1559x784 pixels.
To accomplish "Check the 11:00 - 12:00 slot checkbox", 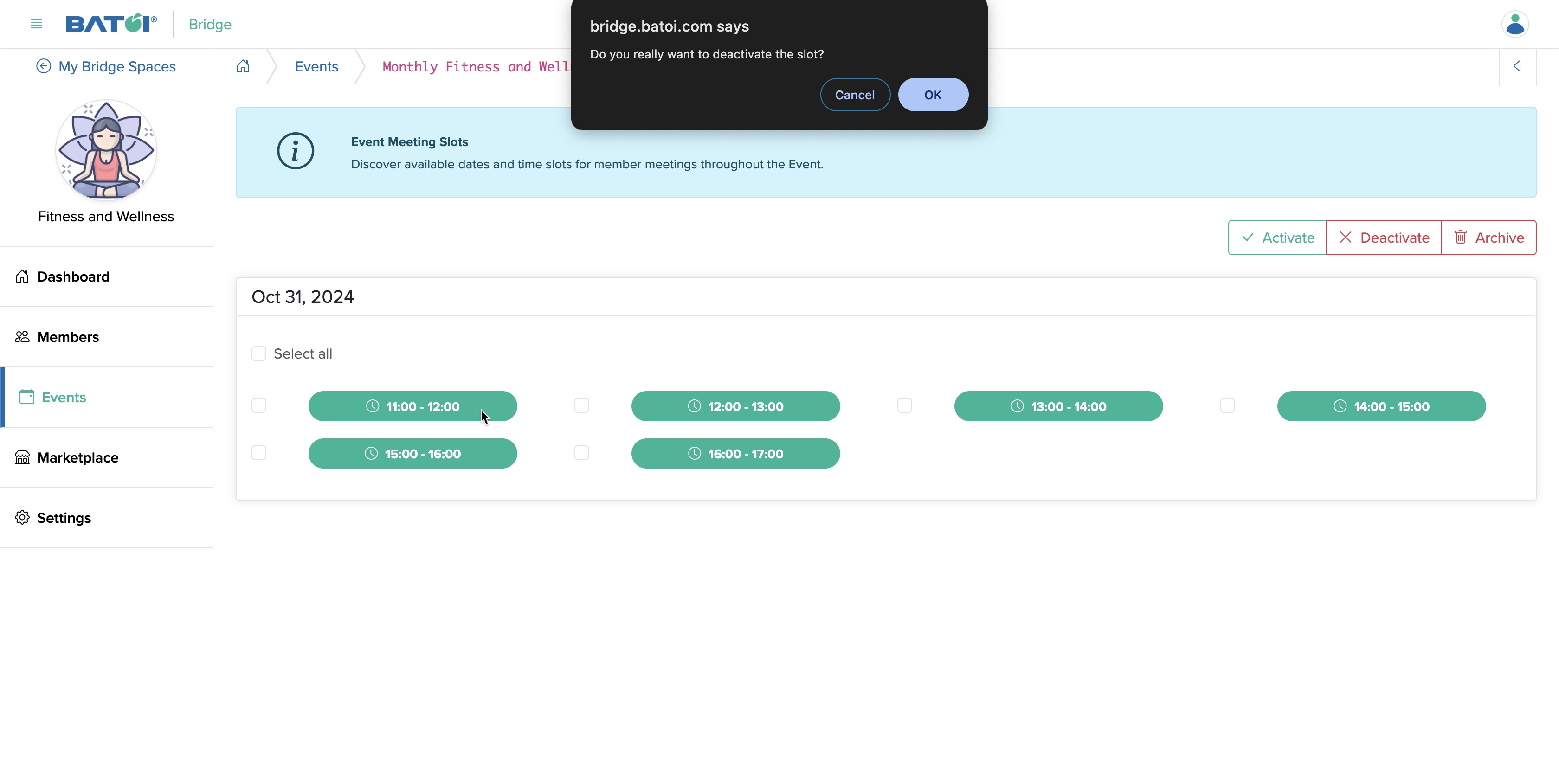I will (259, 406).
